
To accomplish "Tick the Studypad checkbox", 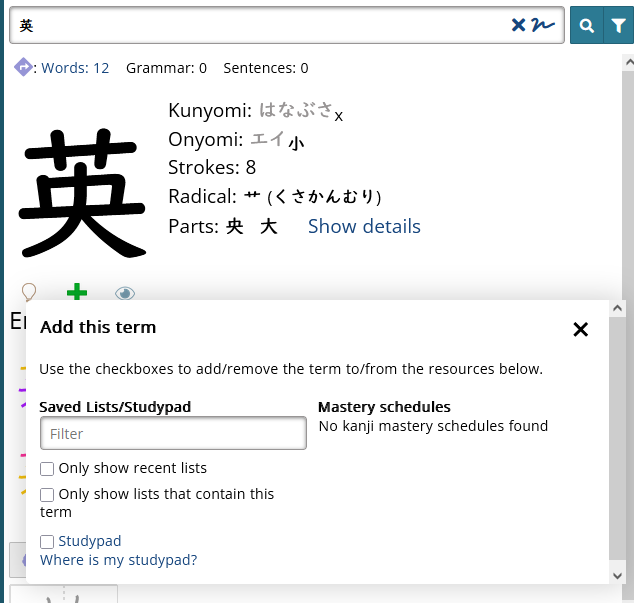I will [x=47, y=542].
